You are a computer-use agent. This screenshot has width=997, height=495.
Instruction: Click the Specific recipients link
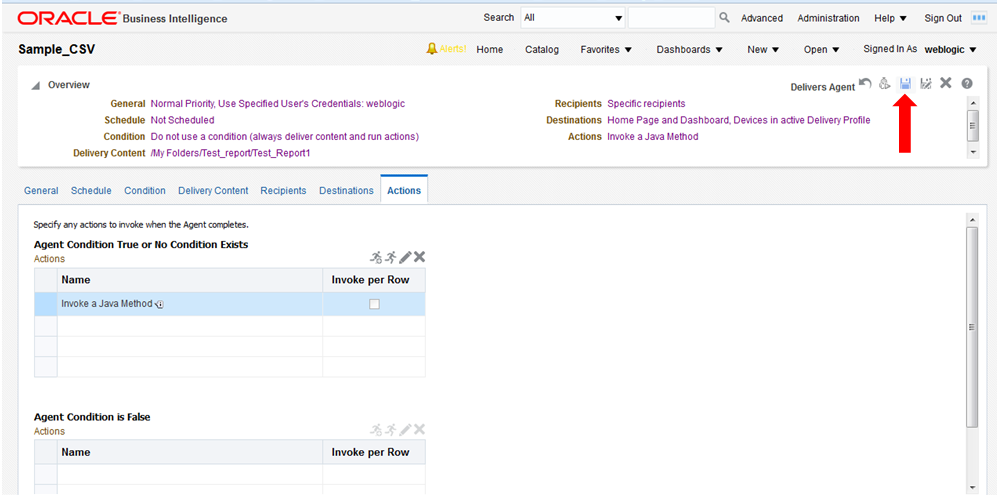647,103
